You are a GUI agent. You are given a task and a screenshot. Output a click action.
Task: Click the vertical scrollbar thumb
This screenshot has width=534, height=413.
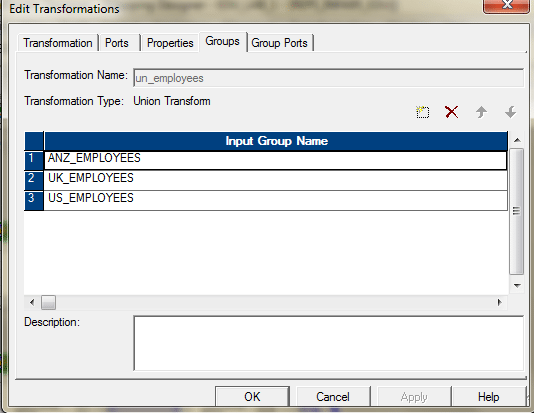click(x=516, y=211)
